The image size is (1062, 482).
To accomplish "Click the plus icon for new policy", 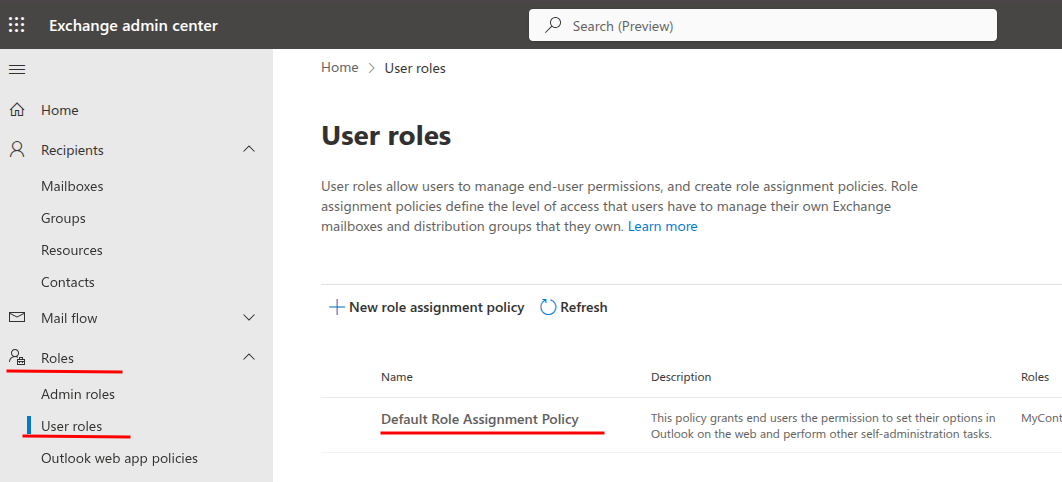I will coord(337,307).
